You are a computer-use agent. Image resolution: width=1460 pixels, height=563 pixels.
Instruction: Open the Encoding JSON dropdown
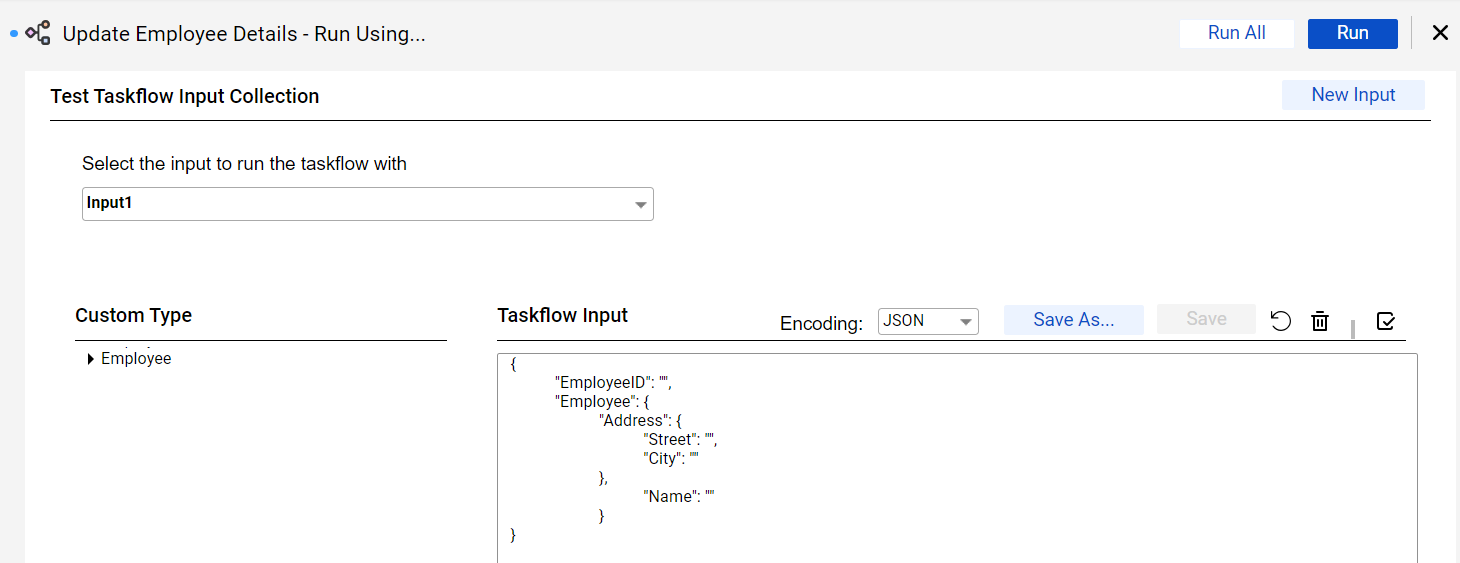(x=928, y=321)
